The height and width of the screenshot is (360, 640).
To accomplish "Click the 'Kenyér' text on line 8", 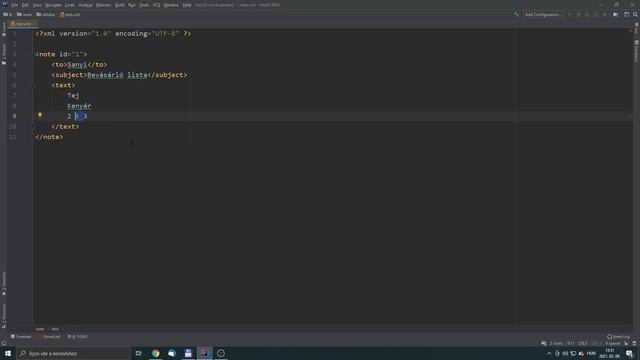I will pyautogui.click(x=79, y=106).
